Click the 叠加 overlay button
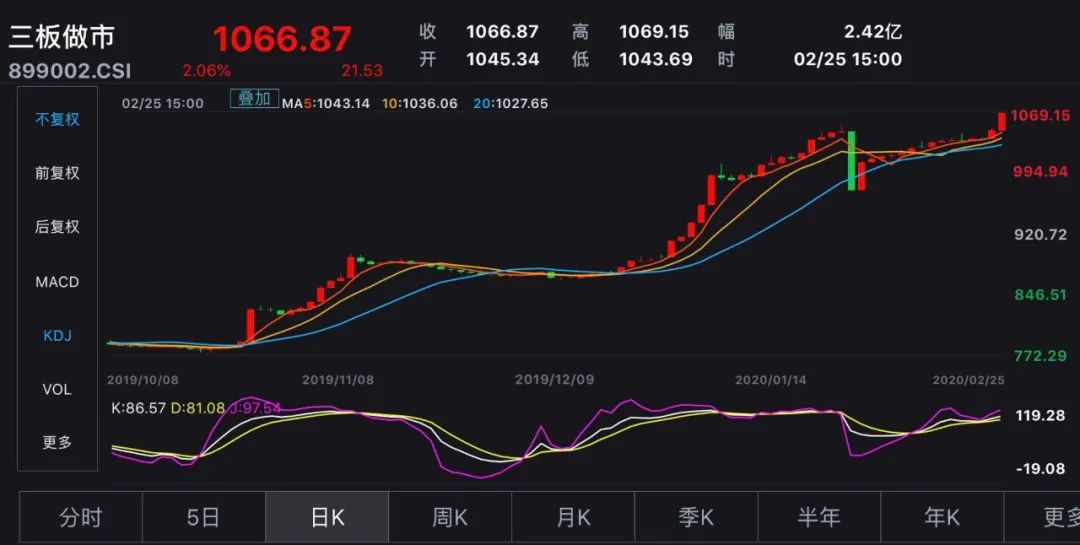1080x545 pixels. click(x=254, y=99)
